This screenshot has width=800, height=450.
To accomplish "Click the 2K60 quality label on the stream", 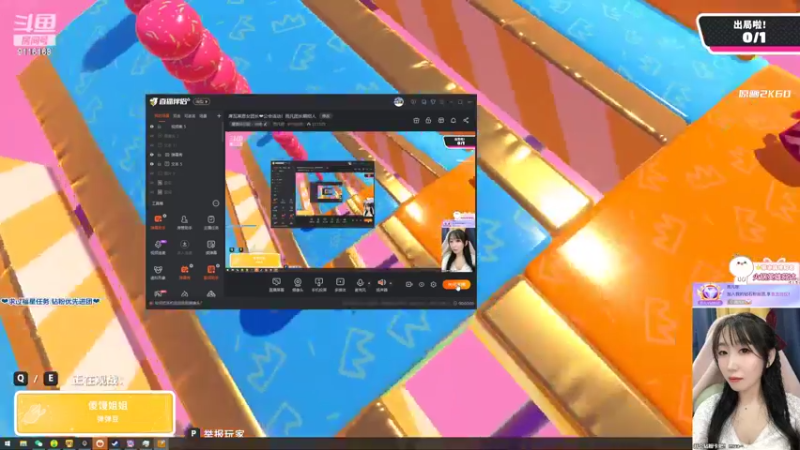I will (x=765, y=94).
